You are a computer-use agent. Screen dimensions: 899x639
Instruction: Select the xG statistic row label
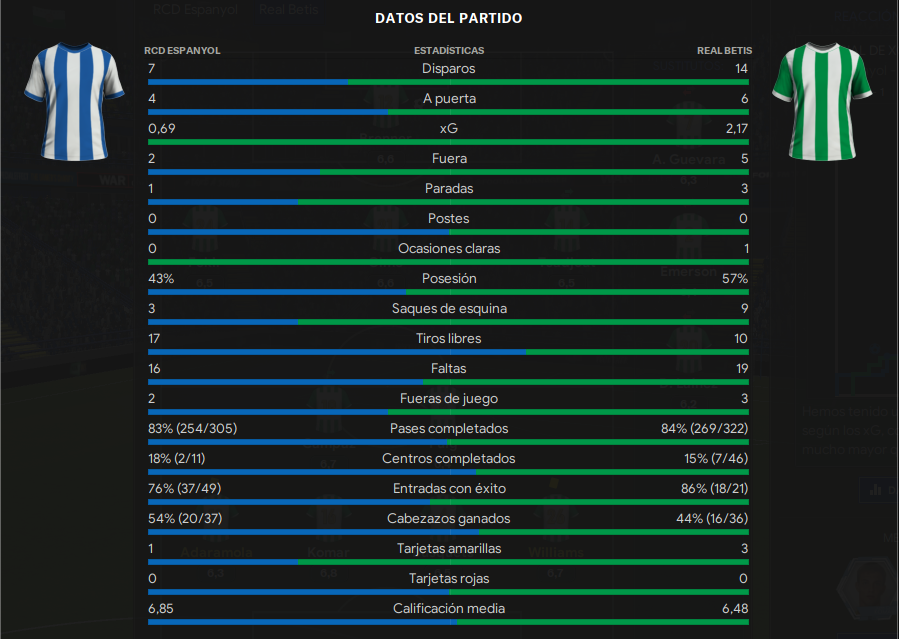[448, 128]
